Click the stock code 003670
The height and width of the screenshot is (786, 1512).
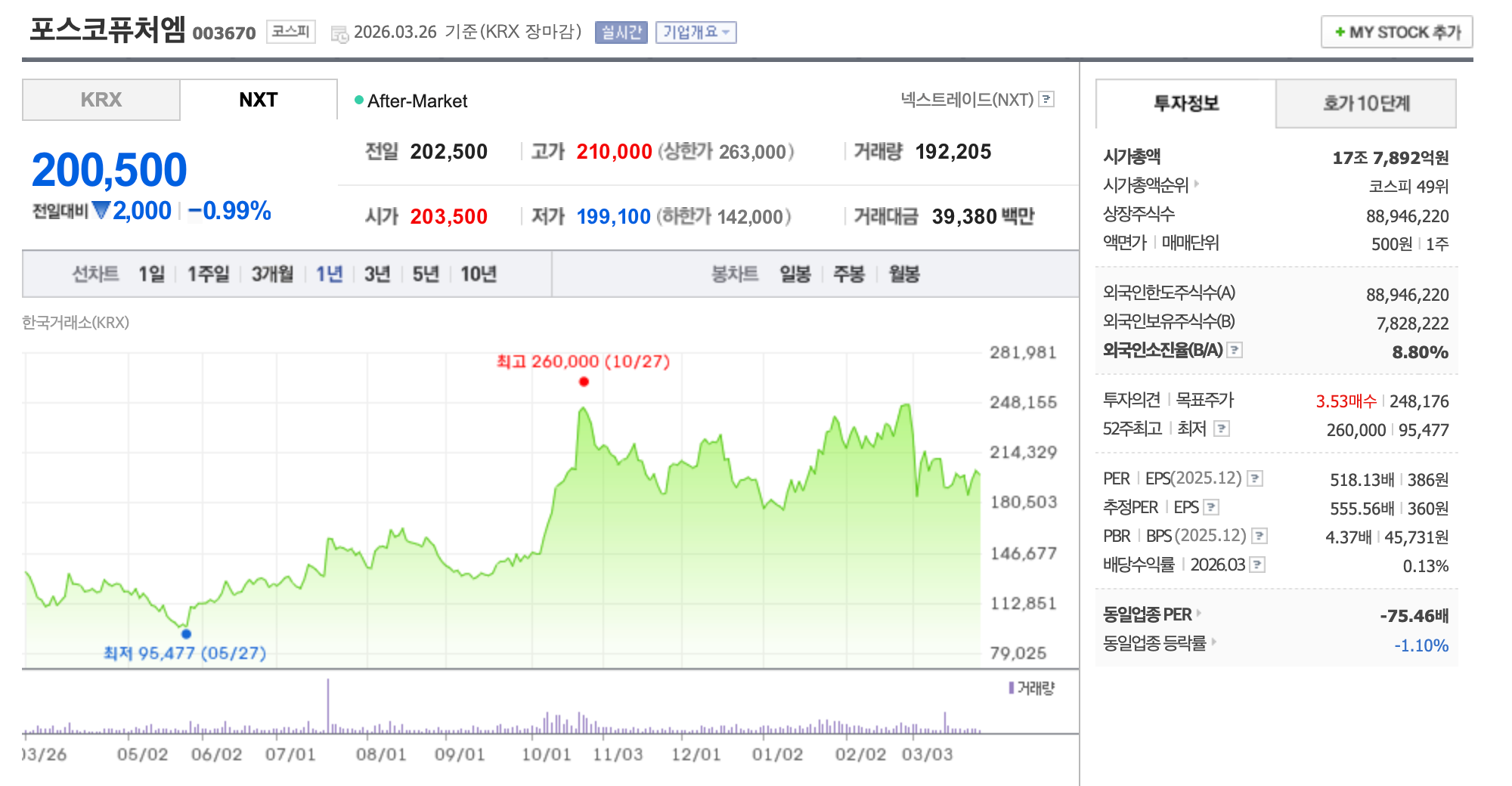(x=224, y=33)
